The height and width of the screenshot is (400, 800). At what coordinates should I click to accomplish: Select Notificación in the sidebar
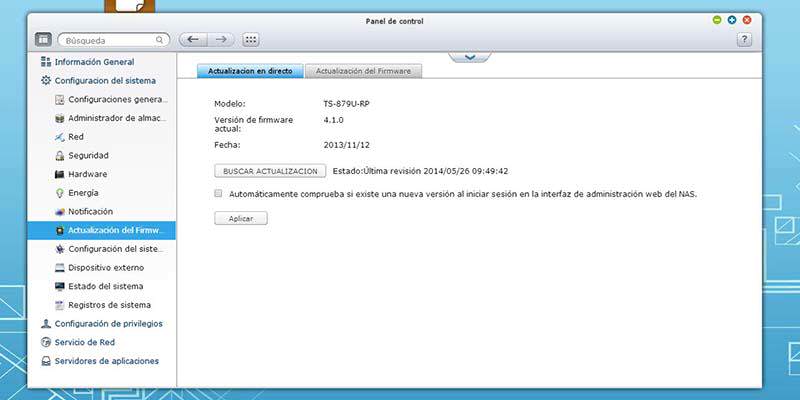pyautogui.click(x=90, y=212)
